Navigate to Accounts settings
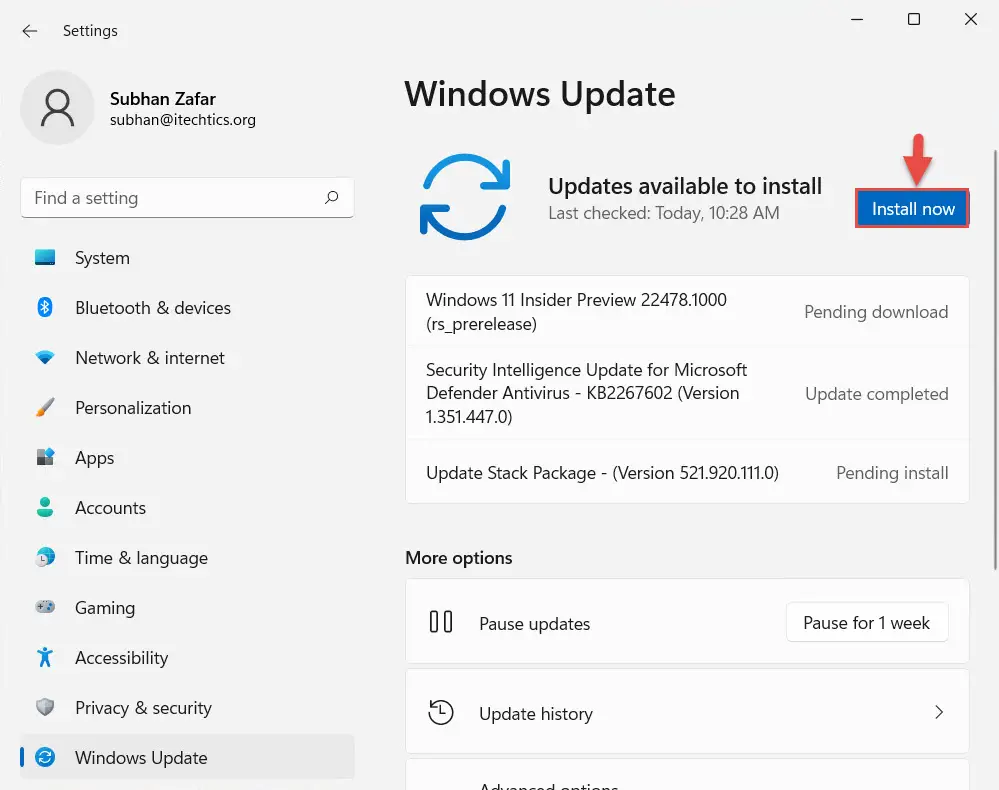This screenshot has height=790, width=999. pos(187,507)
